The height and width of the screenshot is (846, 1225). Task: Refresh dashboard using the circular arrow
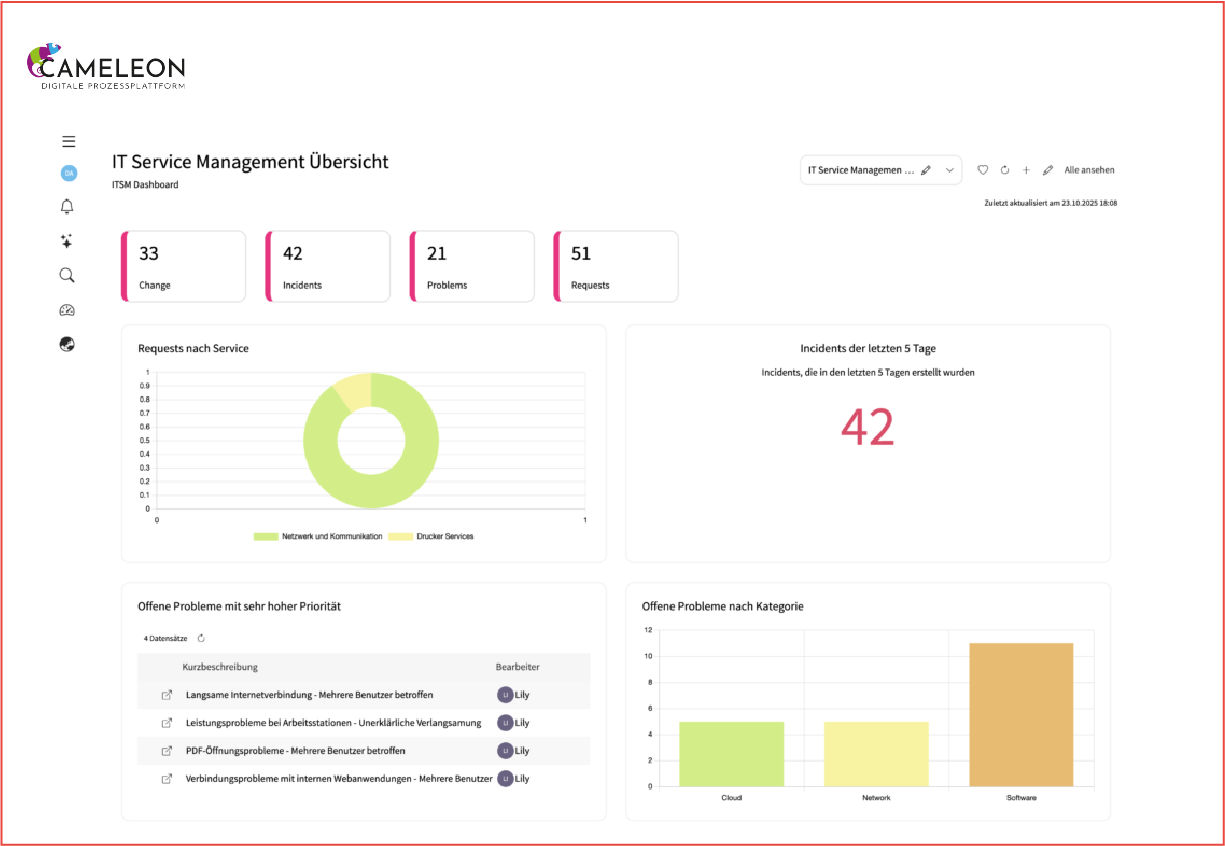pyautogui.click(x=1005, y=171)
